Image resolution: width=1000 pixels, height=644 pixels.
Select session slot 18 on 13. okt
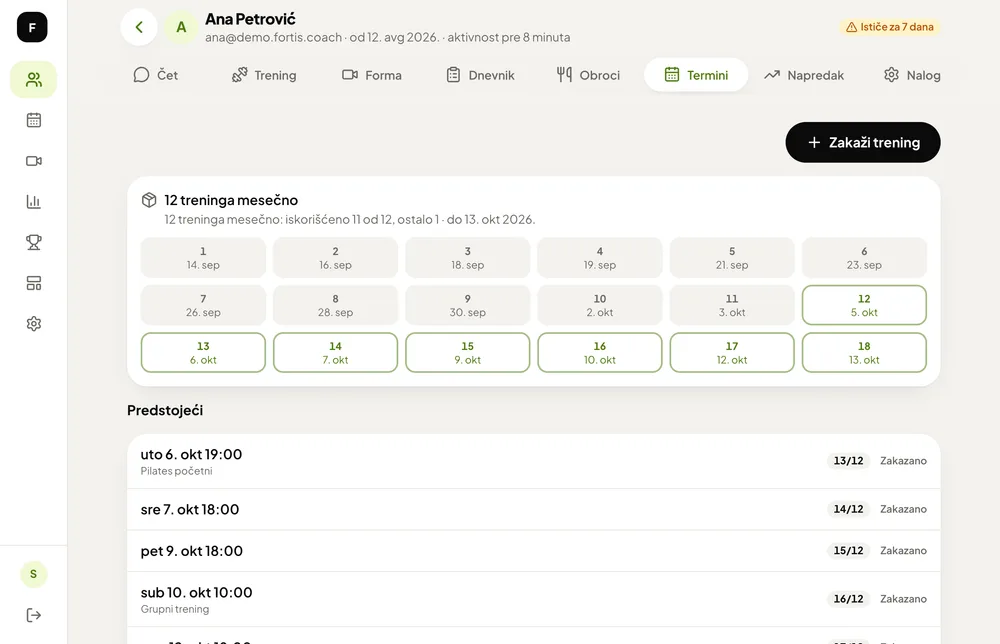click(x=864, y=353)
